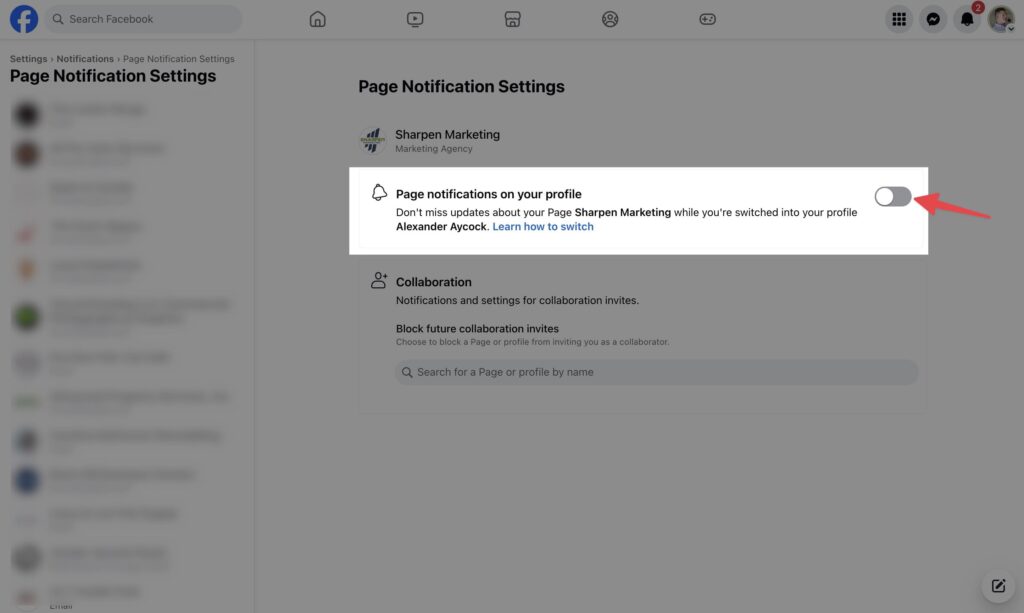Open the Groups icon
The image size is (1024, 613).
[x=610, y=19]
